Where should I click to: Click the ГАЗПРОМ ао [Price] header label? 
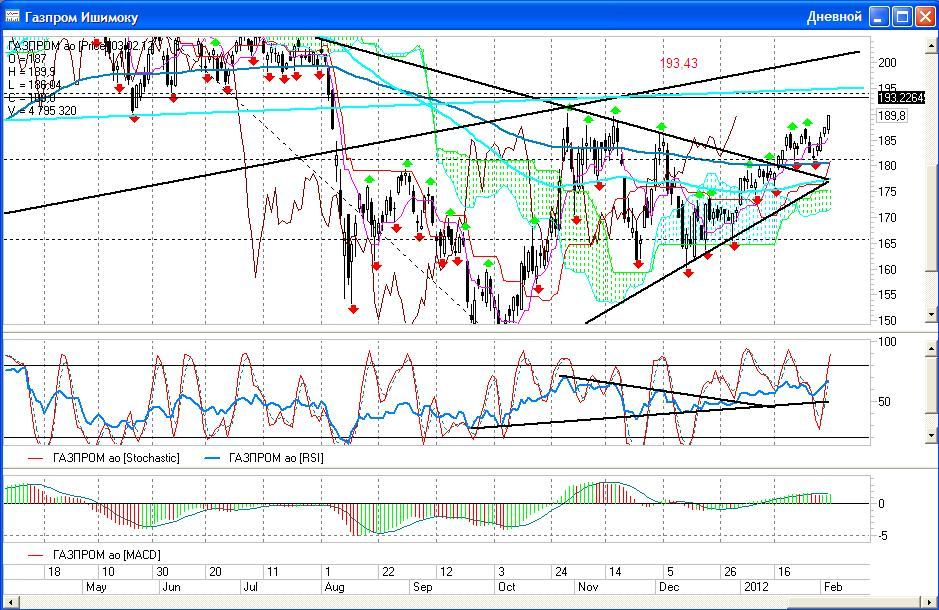[x=82, y=45]
